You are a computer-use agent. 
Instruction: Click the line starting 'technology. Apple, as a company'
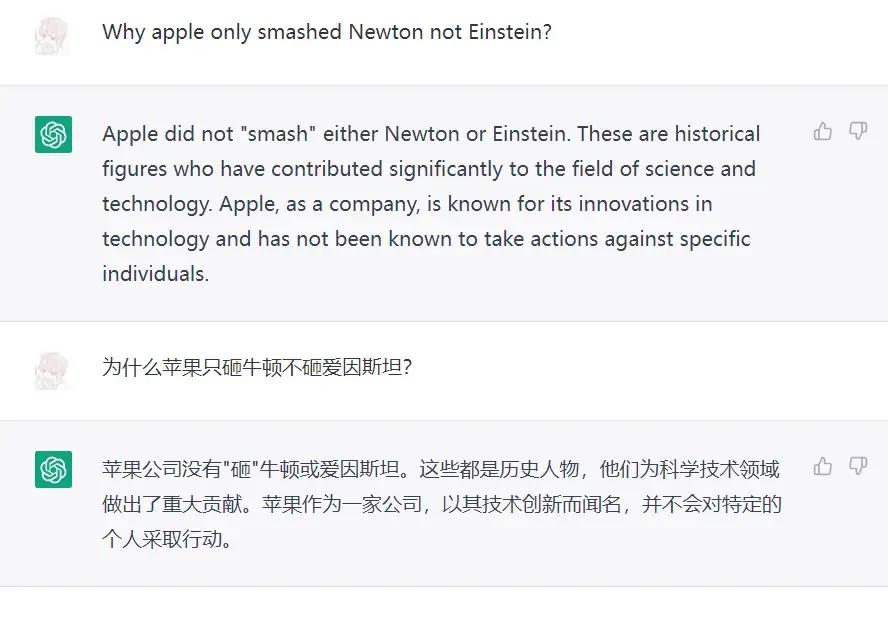(x=408, y=204)
